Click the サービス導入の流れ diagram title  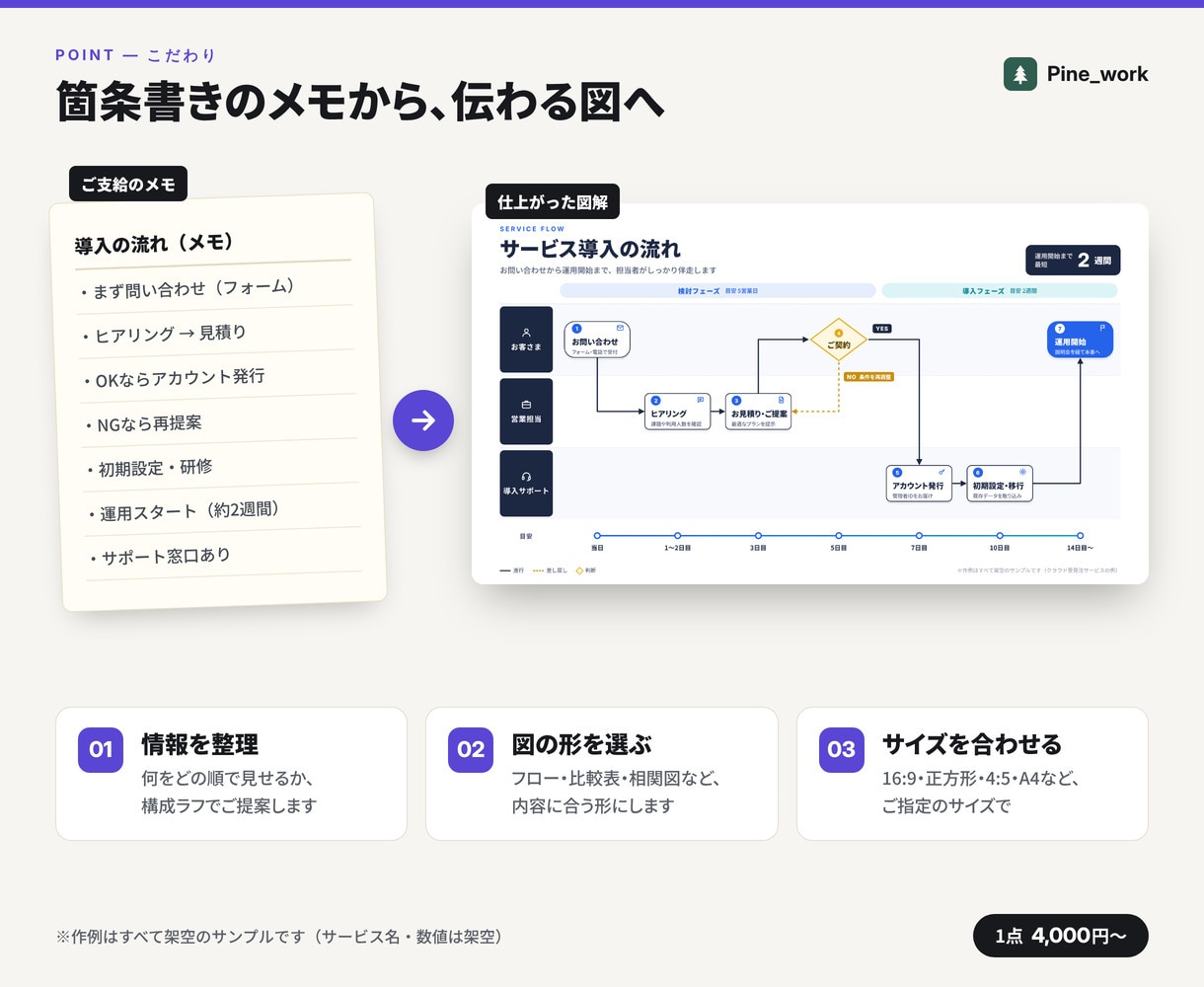click(590, 249)
